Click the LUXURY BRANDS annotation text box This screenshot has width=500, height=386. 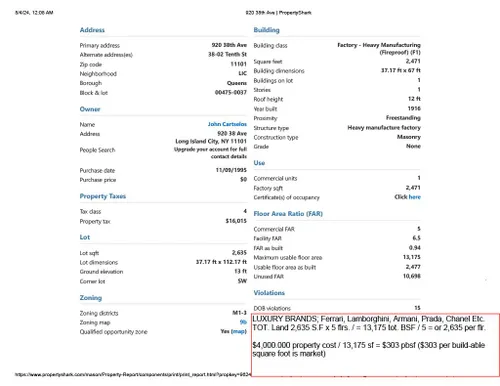click(x=375, y=345)
